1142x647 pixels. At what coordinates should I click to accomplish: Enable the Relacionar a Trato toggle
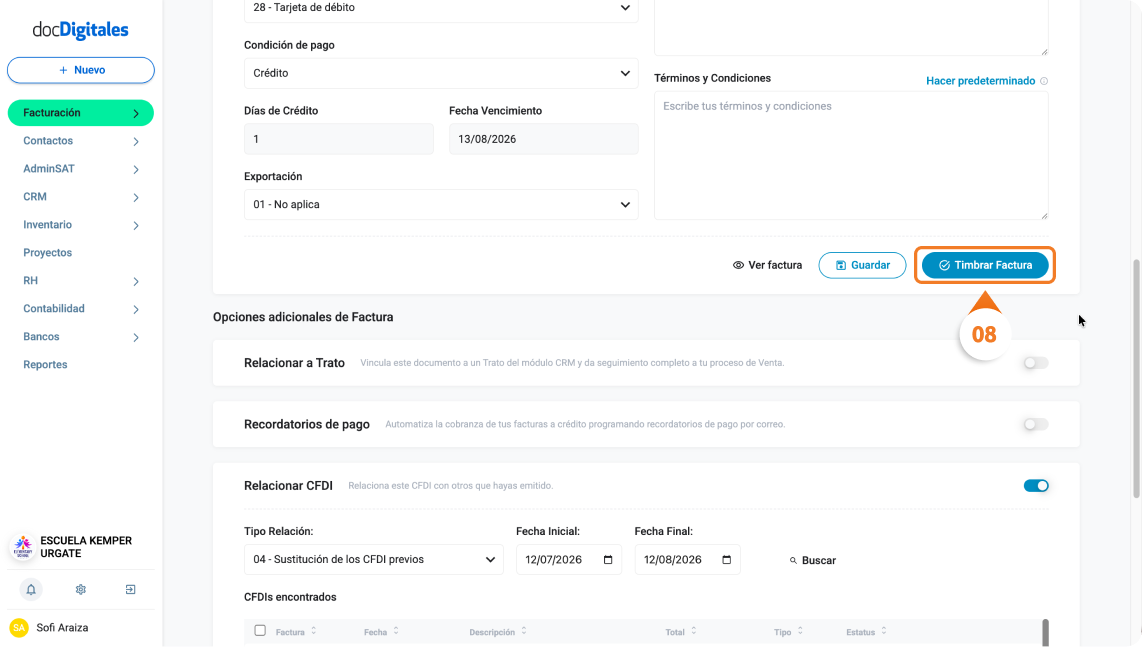pos(1036,363)
